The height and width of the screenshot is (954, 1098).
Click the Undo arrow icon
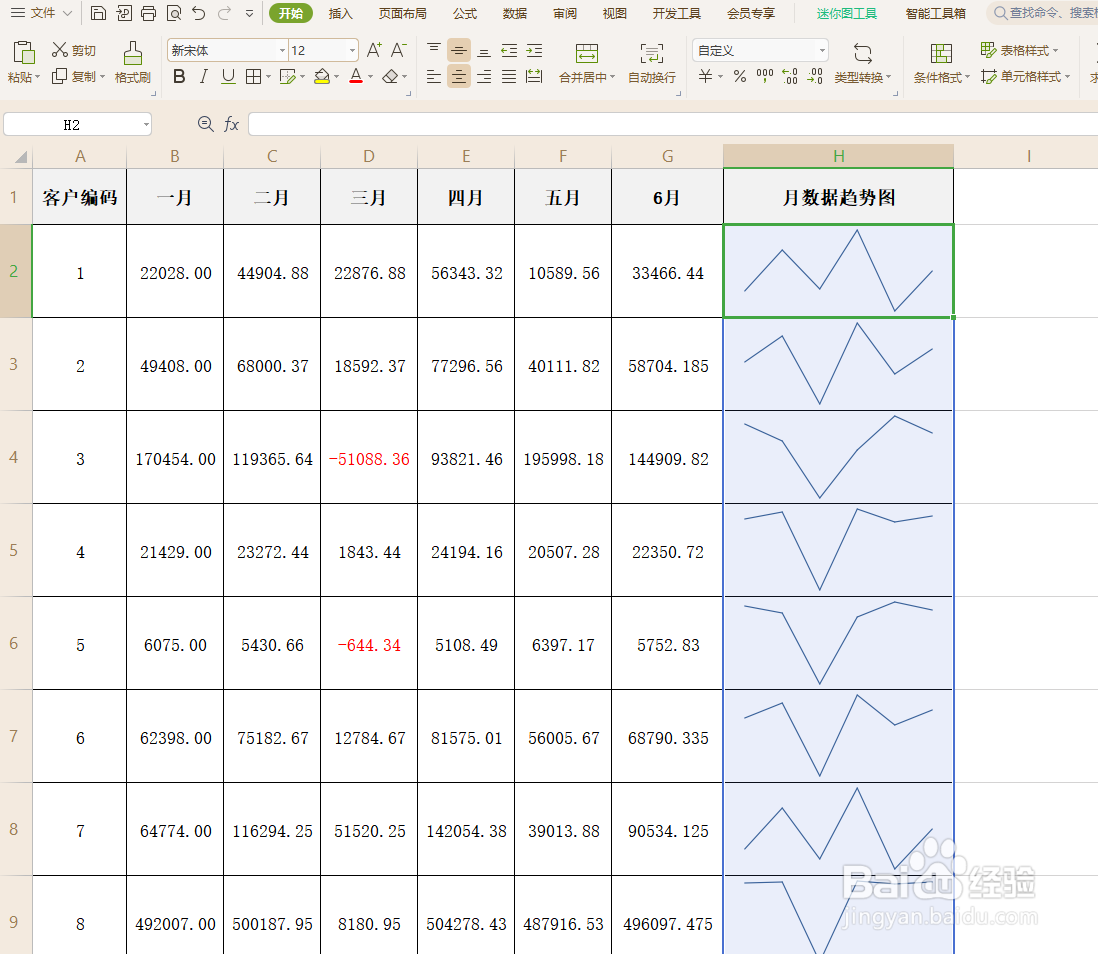point(199,13)
